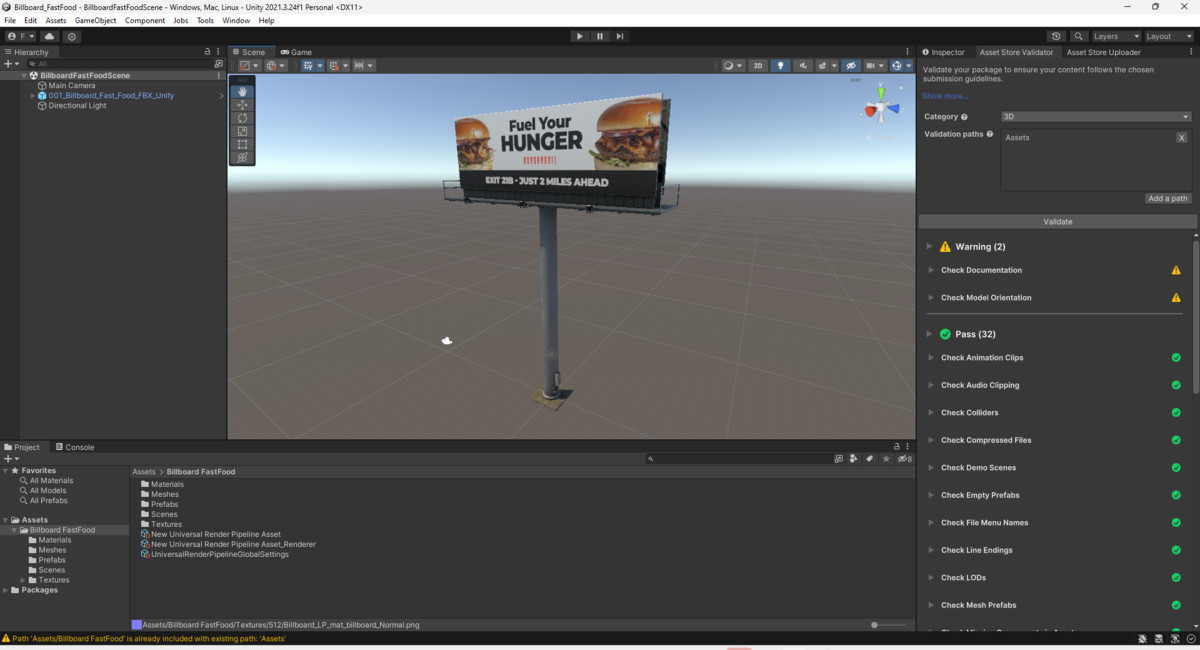
Task: Click the Favorites star icon in Project
Action: tap(885, 459)
